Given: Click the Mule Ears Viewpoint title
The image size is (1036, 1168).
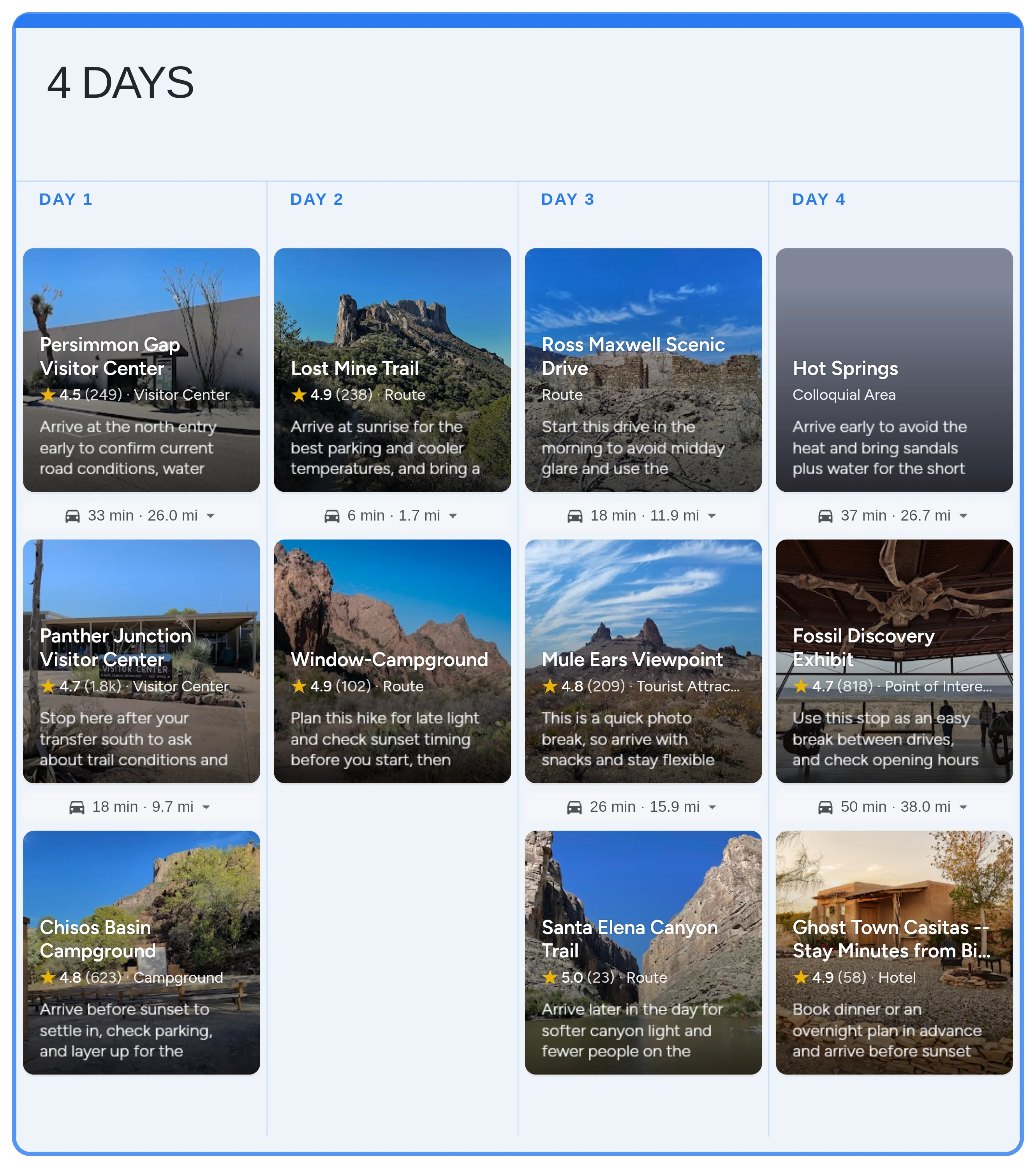Looking at the screenshot, I should (x=633, y=660).
